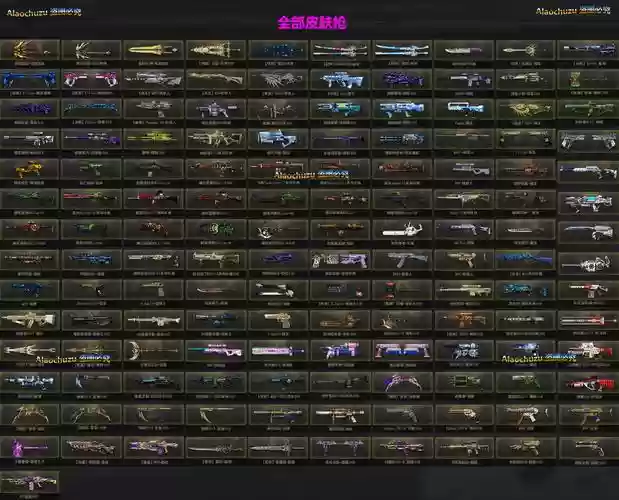
Task: Choose the rifle with red circular emblem
Action: (29, 229)
